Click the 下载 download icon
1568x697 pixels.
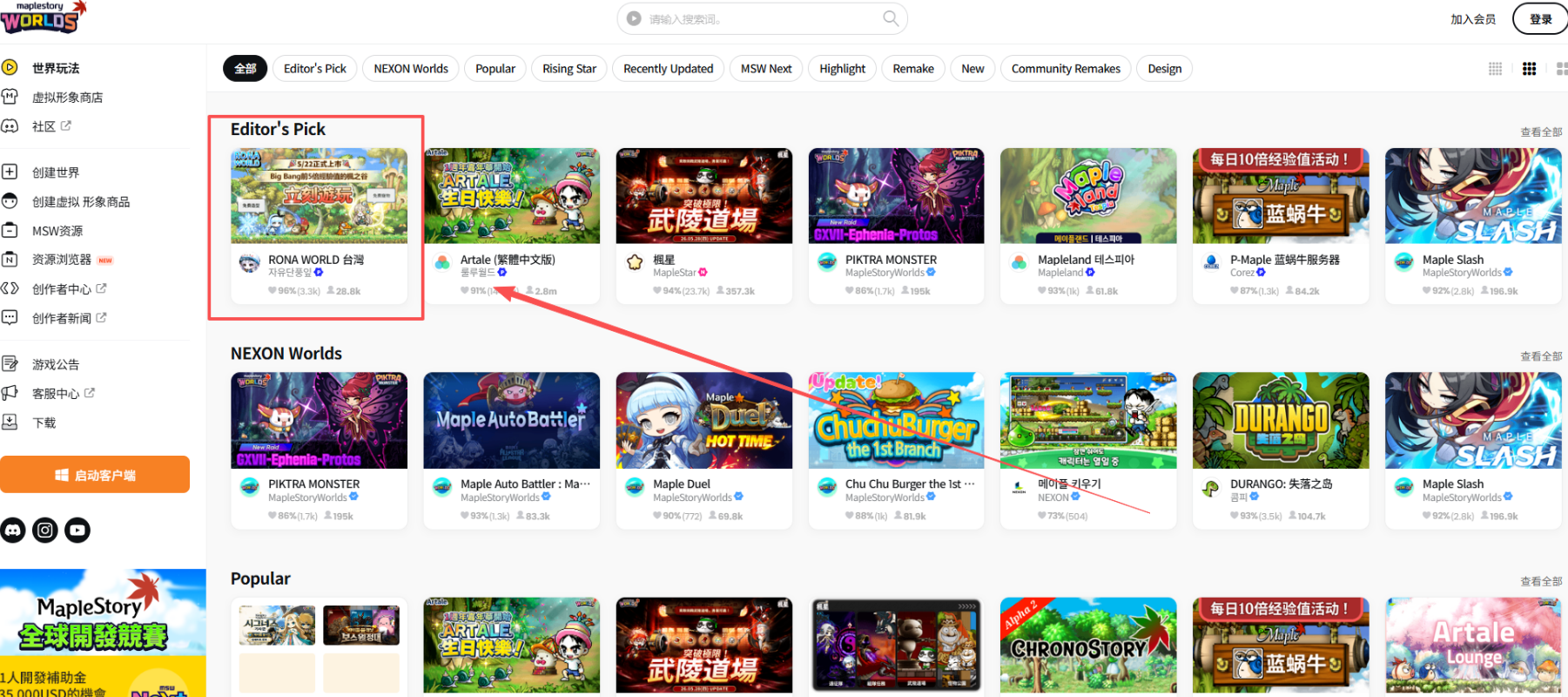(x=10, y=423)
